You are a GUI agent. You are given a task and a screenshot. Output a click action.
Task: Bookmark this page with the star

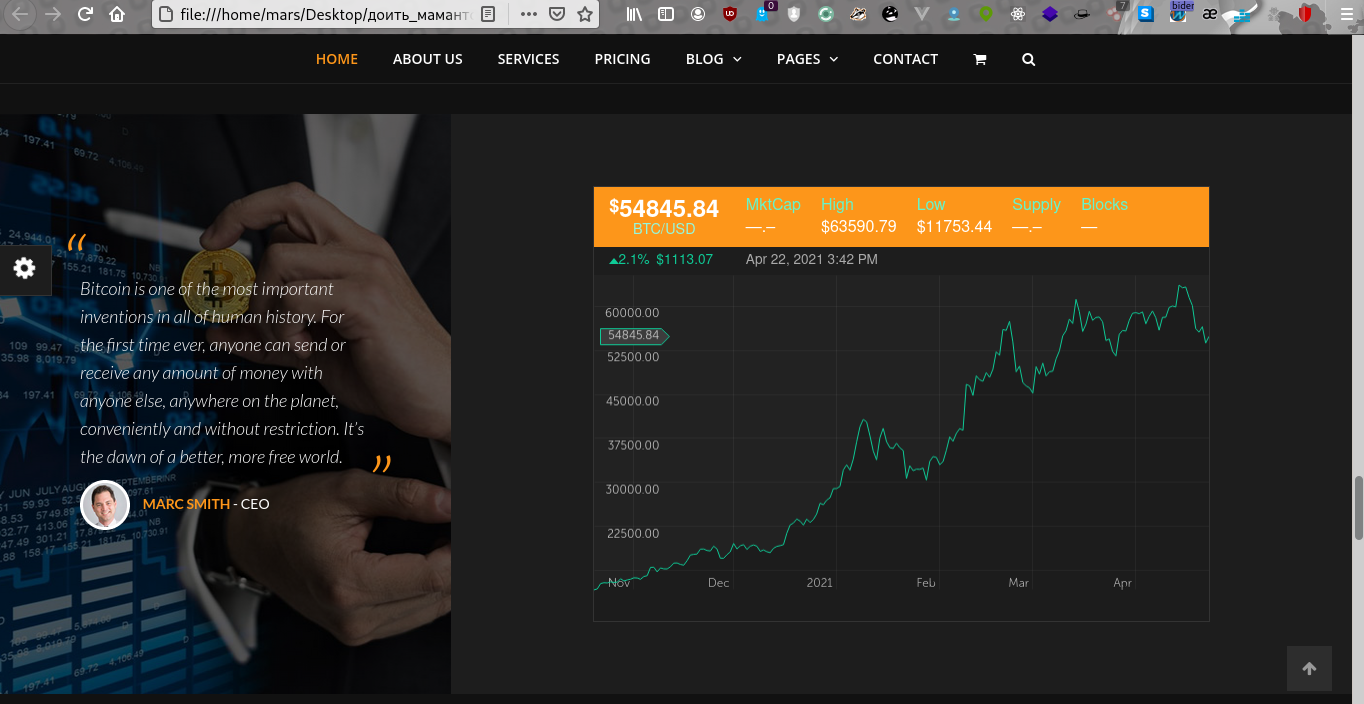click(x=585, y=14)
